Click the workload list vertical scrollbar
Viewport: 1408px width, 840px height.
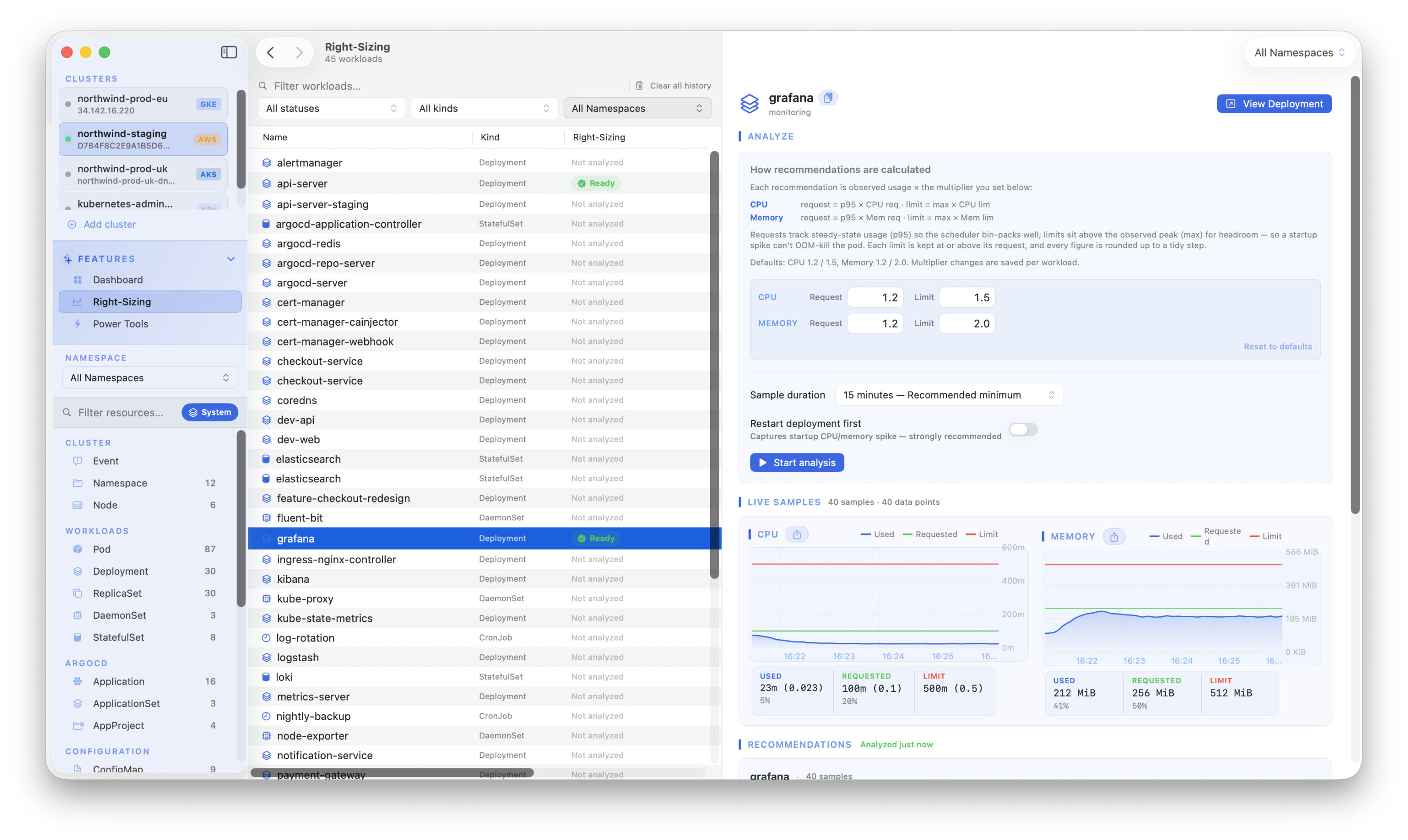[714, 365]
